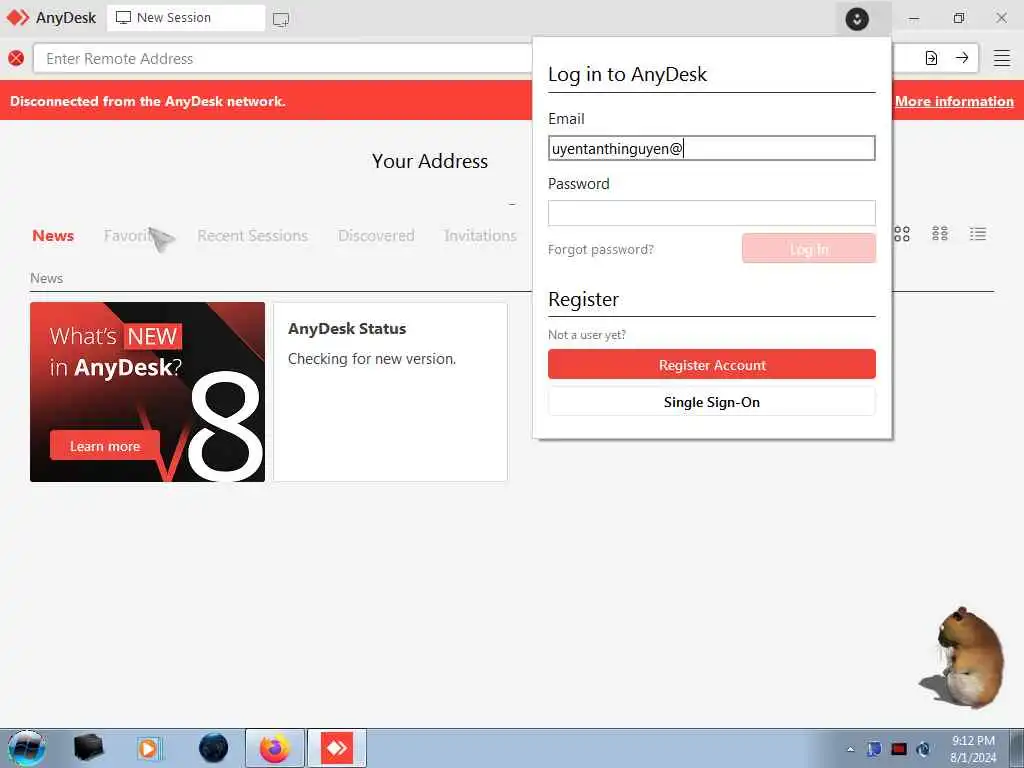Click the file transfer icon
The image size is (1024, 768).
(x=931, y=58)
